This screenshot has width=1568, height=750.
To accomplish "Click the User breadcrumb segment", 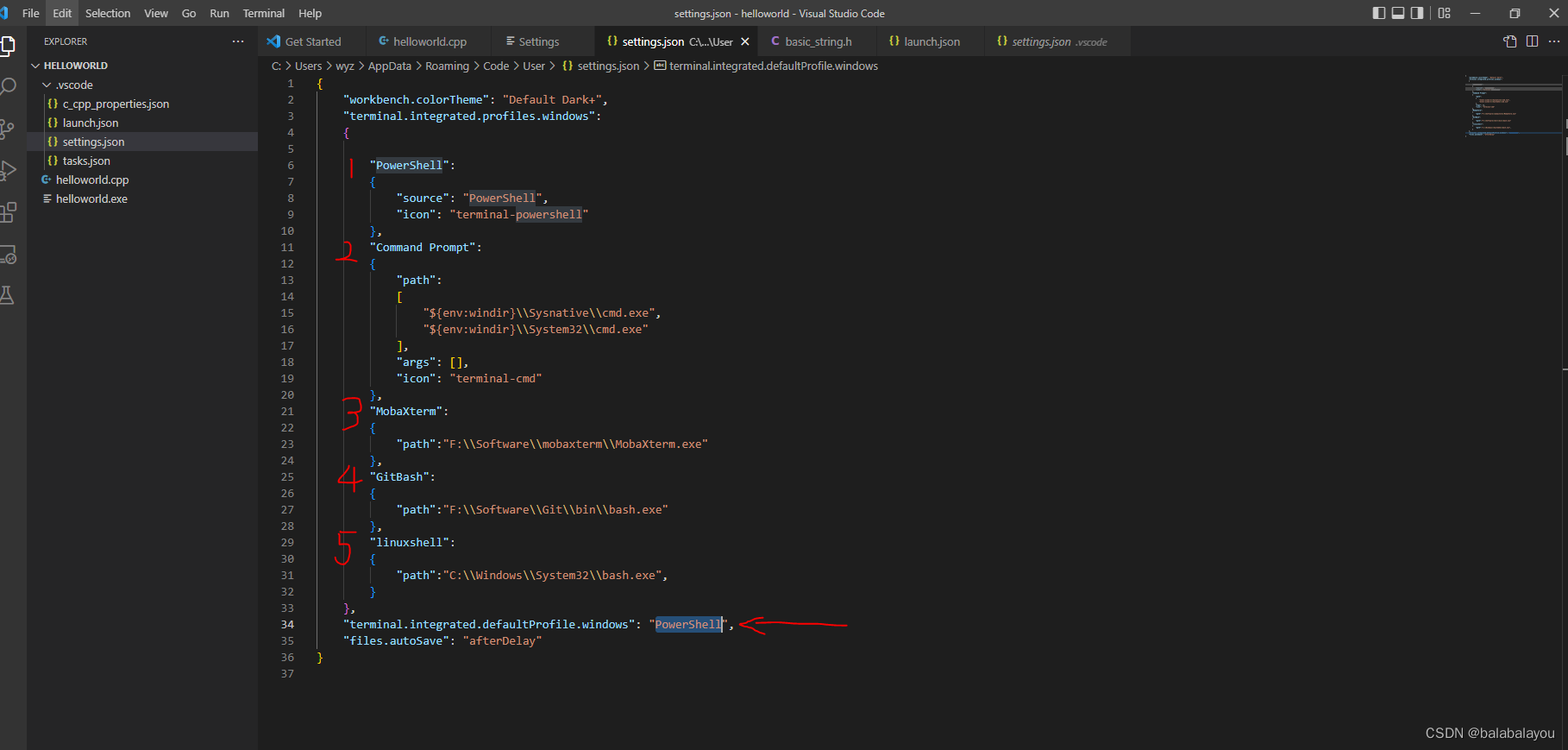I will click(x=534, y=66).
